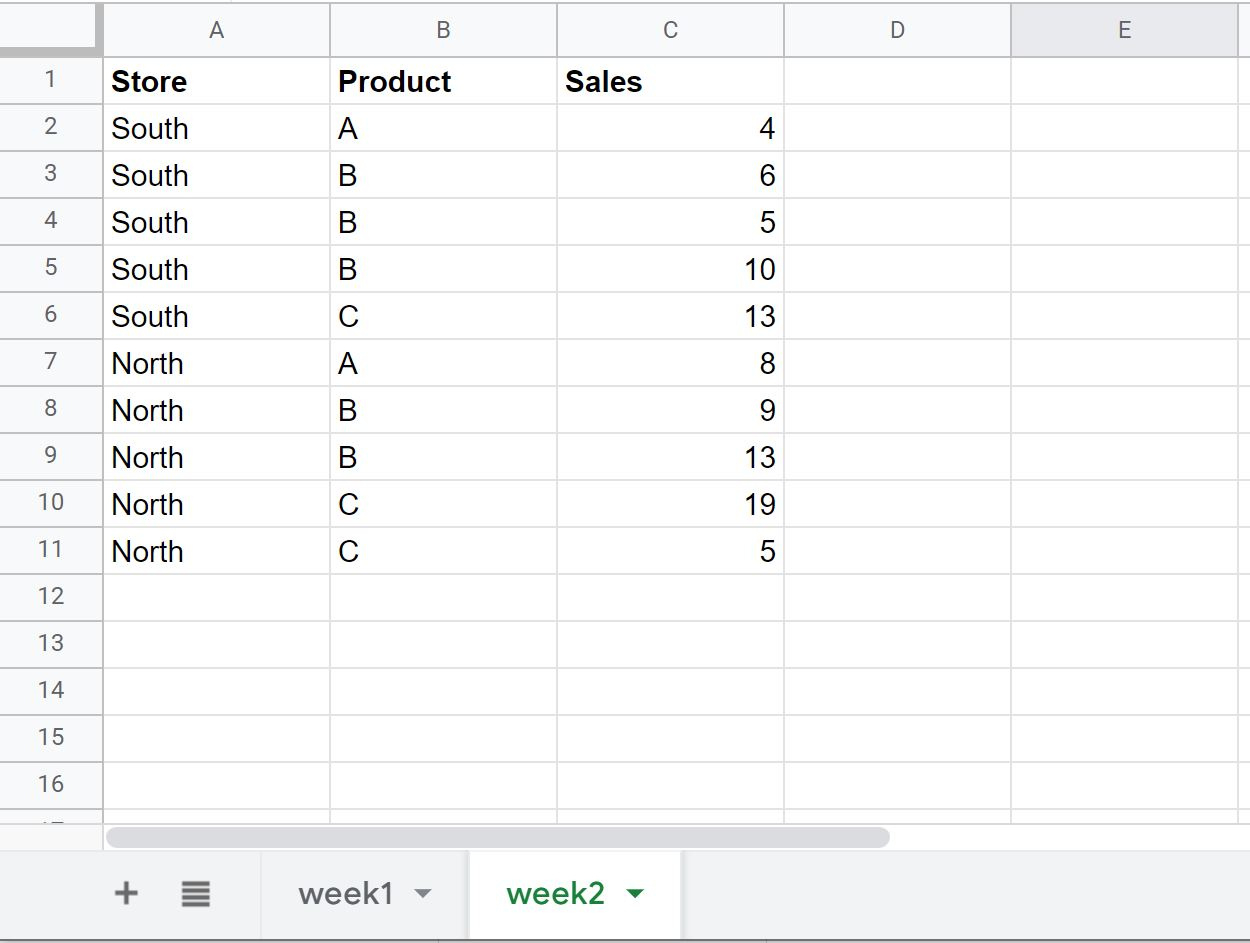Select row number 5
This screenshot has width=1250, height=943.
click(51, 268)
